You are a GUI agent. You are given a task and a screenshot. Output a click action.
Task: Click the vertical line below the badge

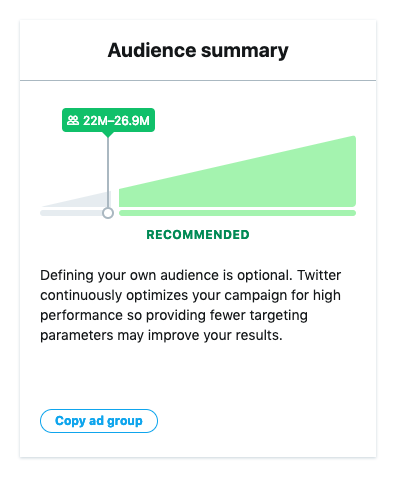[x=108, y=172]
